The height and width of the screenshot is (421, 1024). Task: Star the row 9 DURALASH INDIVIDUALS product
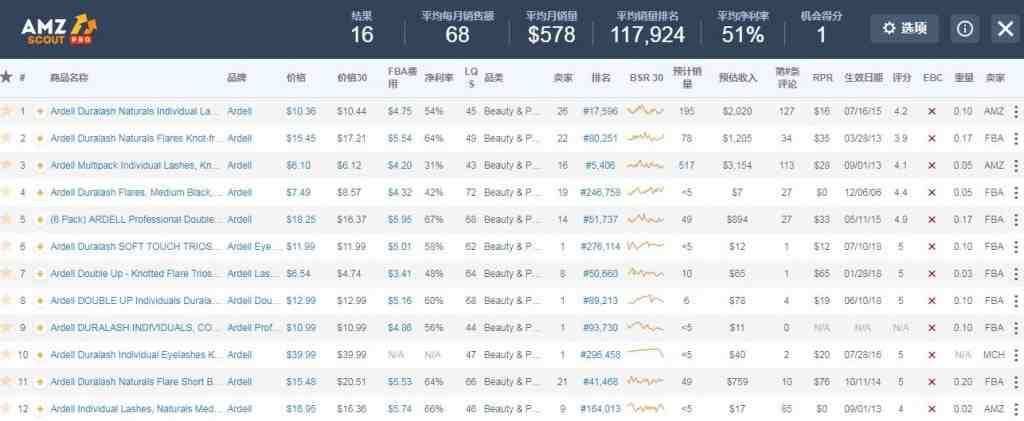pyautogui.click(x=6, y=327)
